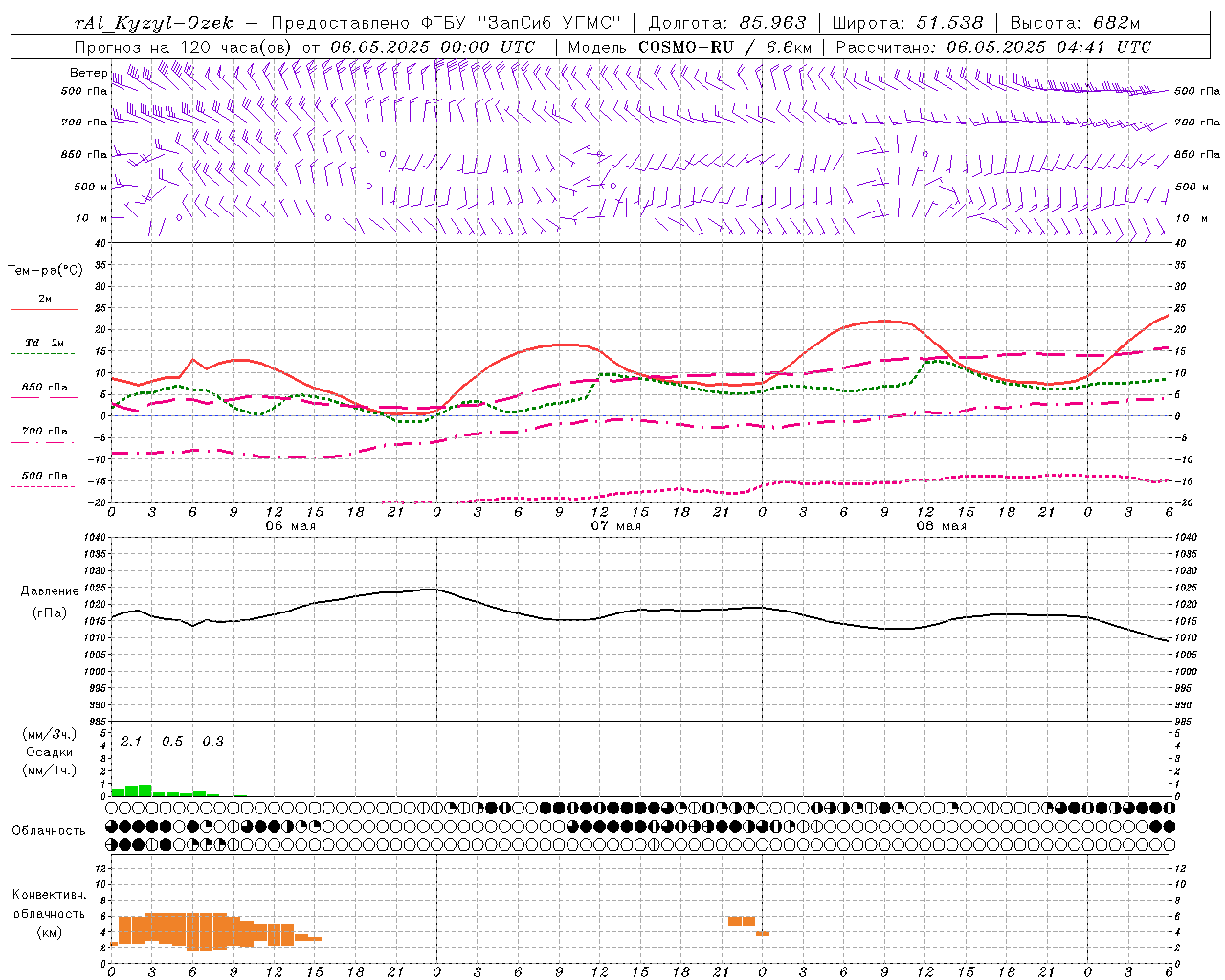Image resolution: width=1225 pixels, height=980 pixels.
Task: Click the 850 гПа temperature legend entry
Action: 45,388
